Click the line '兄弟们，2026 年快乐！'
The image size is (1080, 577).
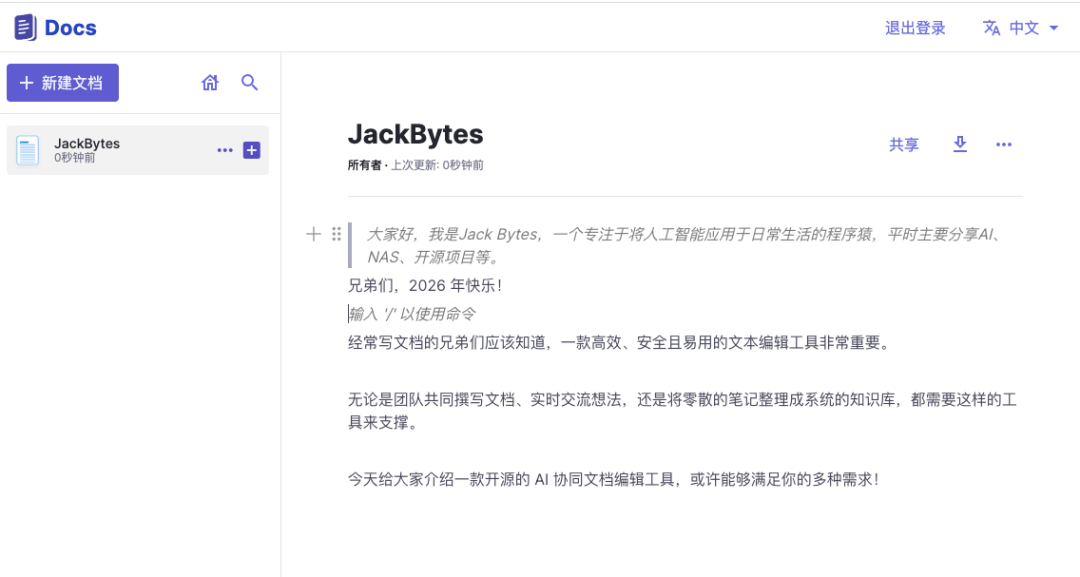click(425, 286)
